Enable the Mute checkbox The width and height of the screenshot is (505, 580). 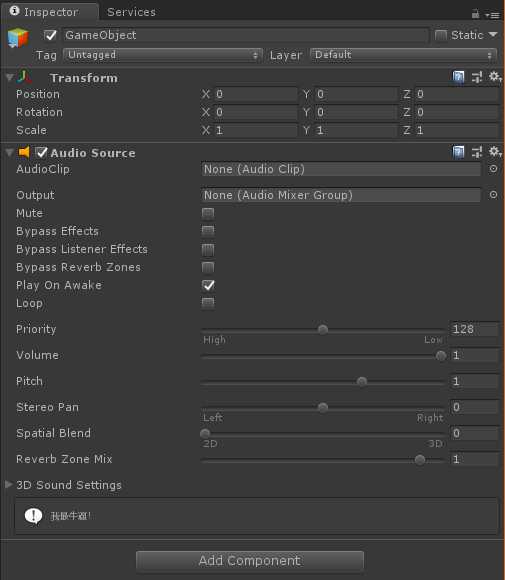pyautogui.click(x=208, y=213)
